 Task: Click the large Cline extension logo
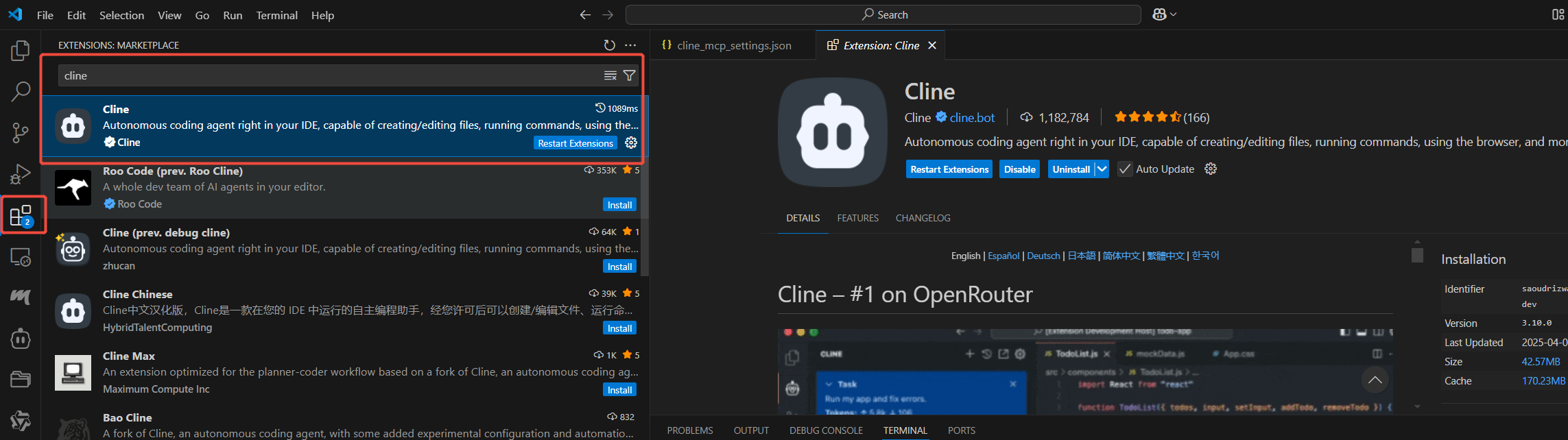(x=833, y=132)
